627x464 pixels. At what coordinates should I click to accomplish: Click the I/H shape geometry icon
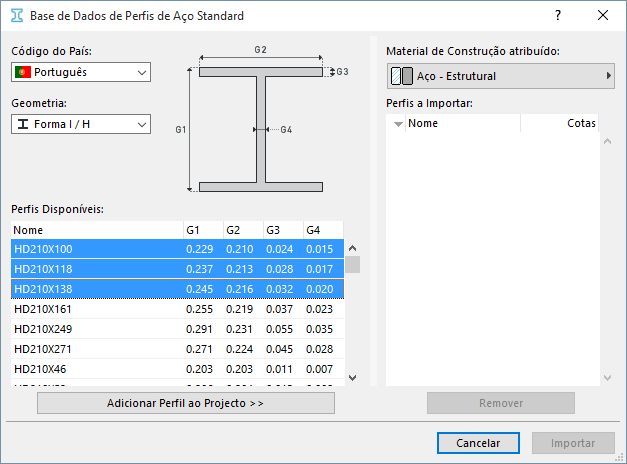coord(22,124)
